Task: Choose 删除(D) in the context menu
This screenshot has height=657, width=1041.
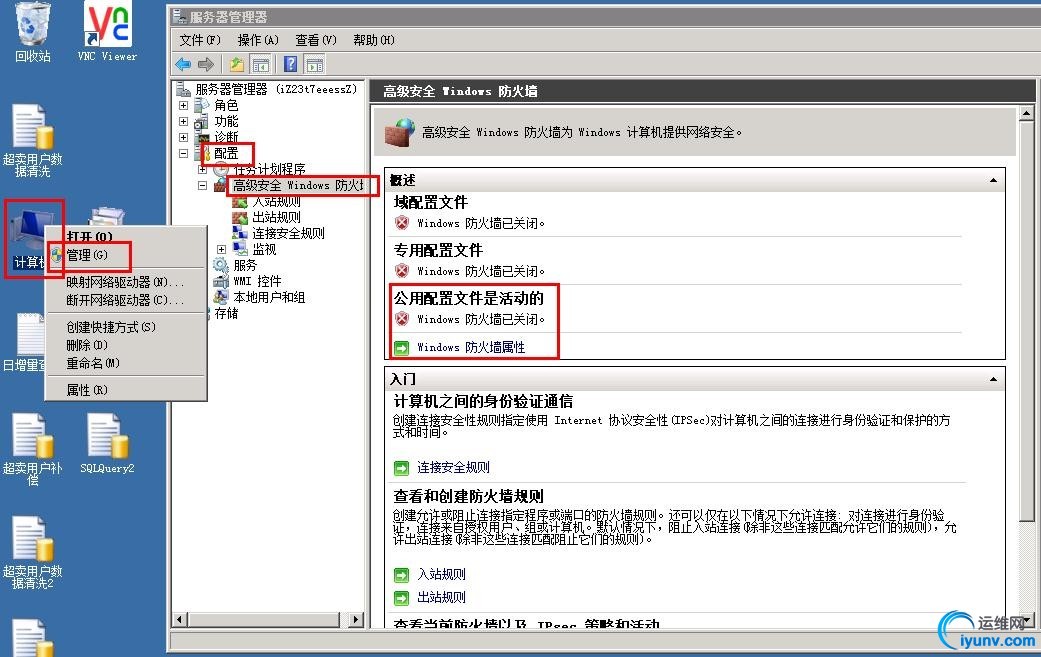Action: tap(126, 345)
